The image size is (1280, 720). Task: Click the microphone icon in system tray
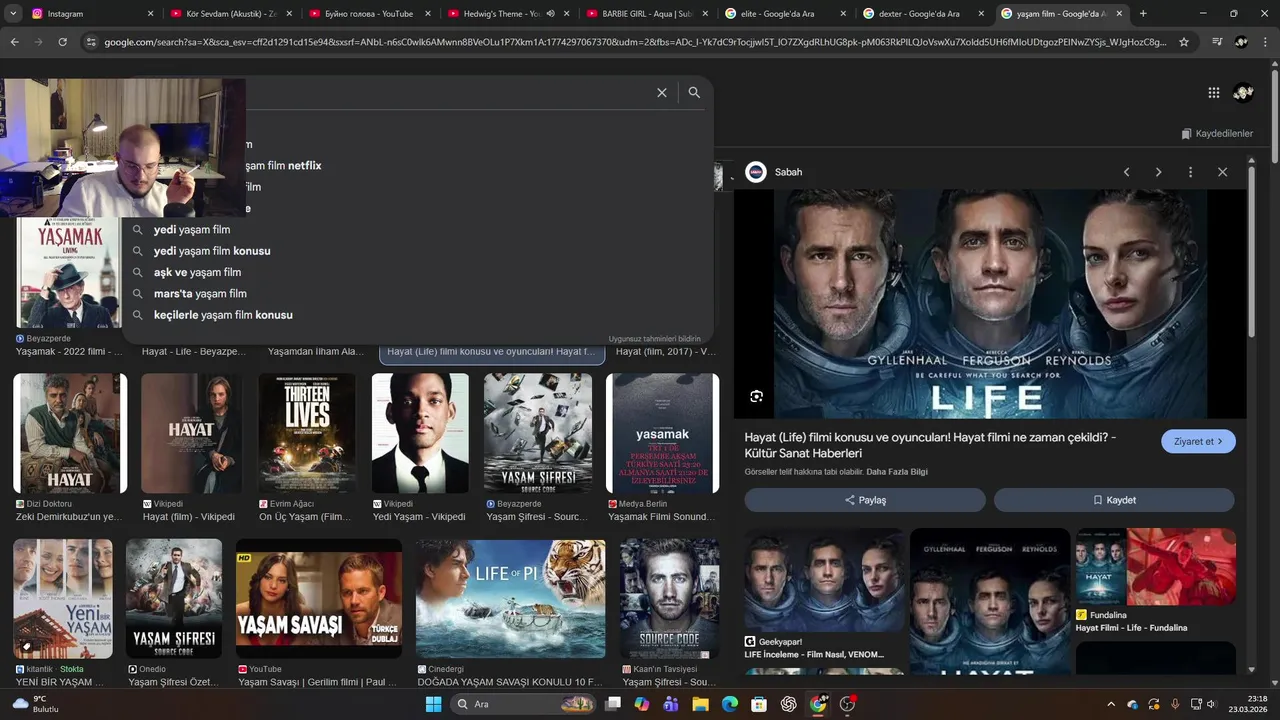pyautogui.click(x=1175, y=704)
